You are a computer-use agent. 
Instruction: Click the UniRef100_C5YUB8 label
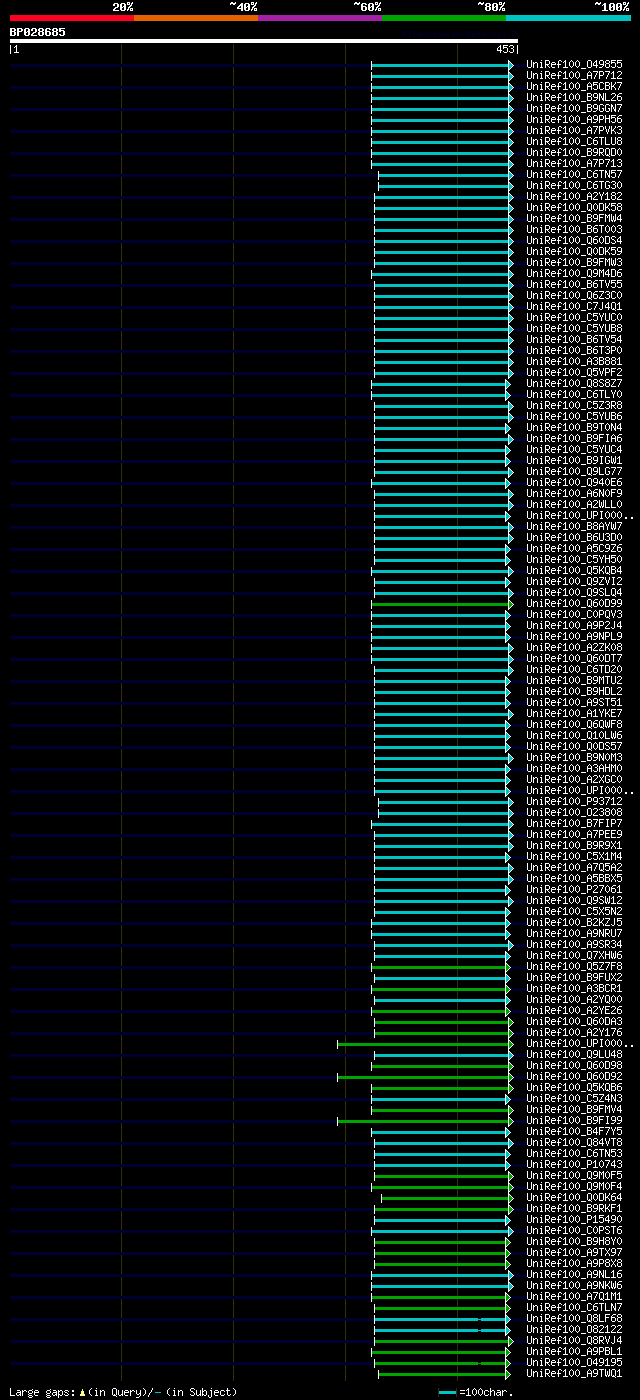[574, 328]
